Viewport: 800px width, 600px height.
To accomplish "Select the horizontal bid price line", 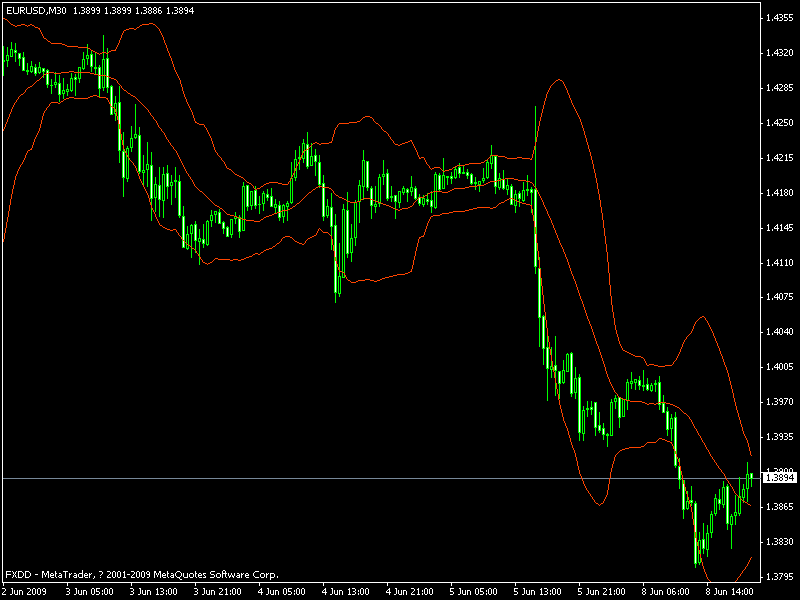I will pos(381,478).
